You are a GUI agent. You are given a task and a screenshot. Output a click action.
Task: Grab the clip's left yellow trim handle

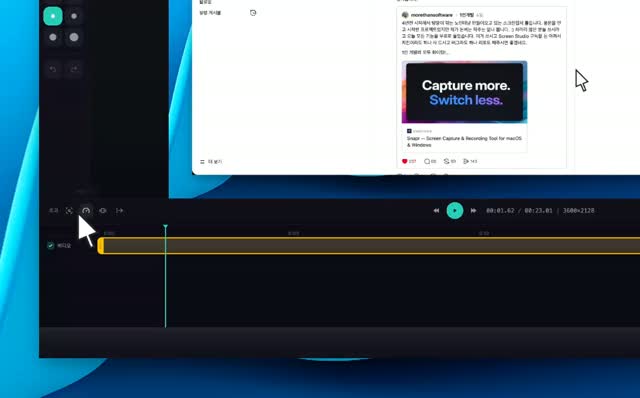(100, 246)
